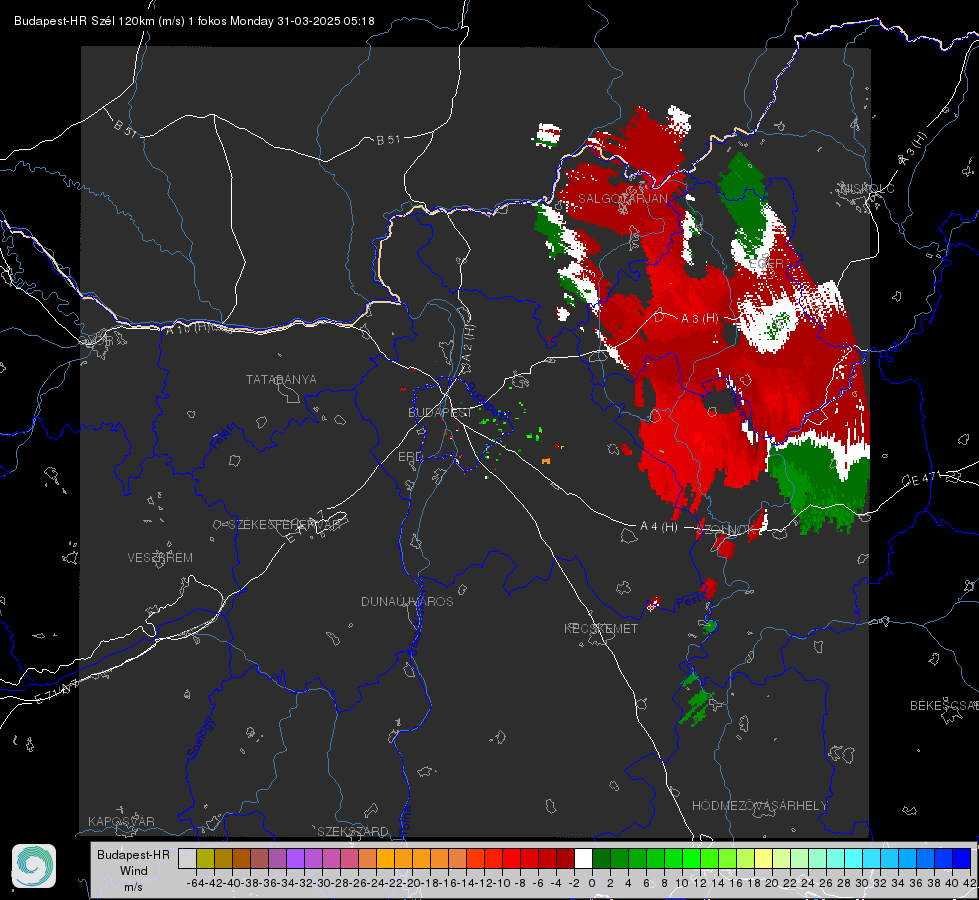Select the dark red swatch between -4 and -2
Screen dimensions: 979x900
coord(565,859)
